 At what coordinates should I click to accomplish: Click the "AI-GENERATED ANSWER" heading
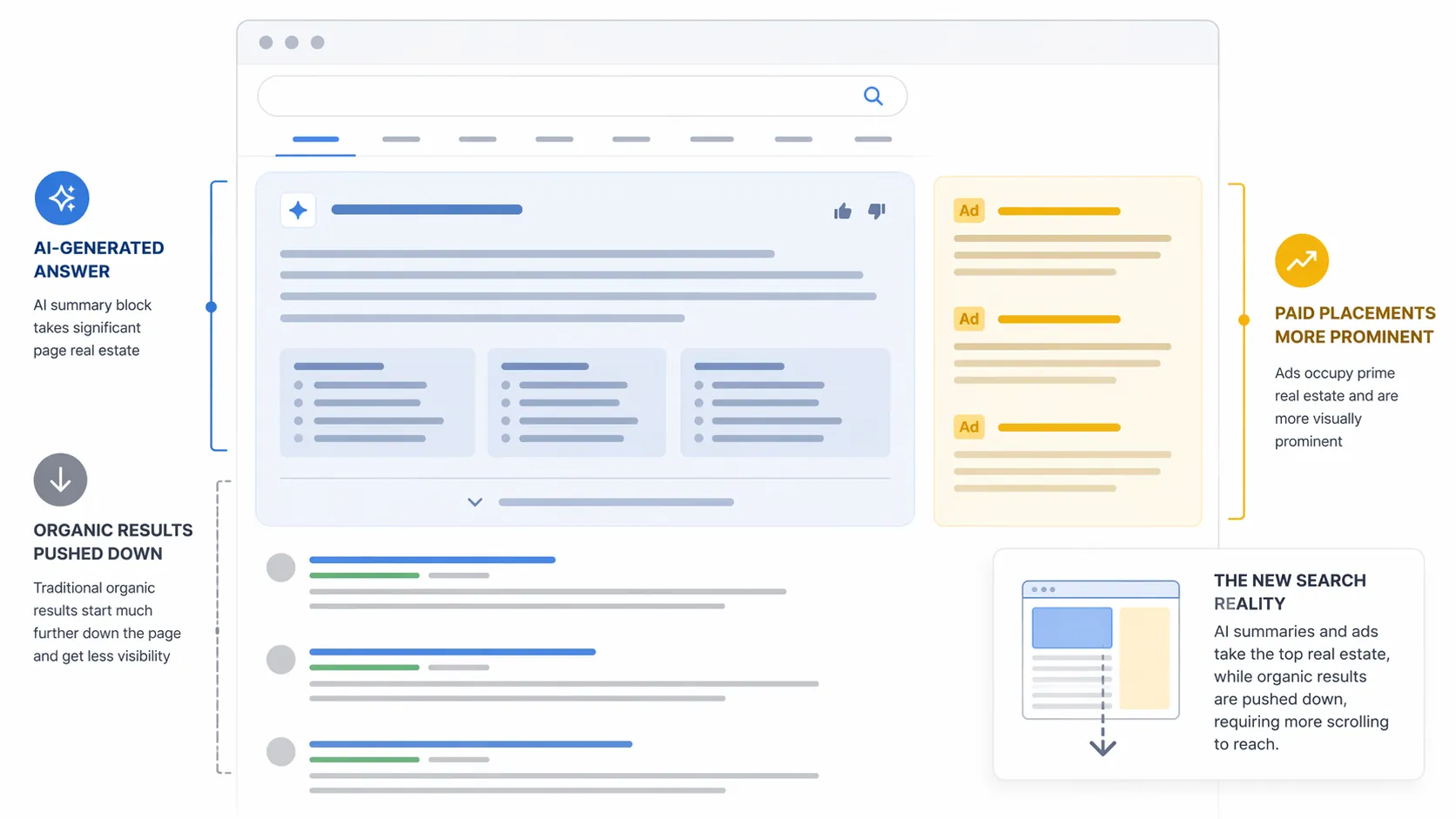click(98, 259)
